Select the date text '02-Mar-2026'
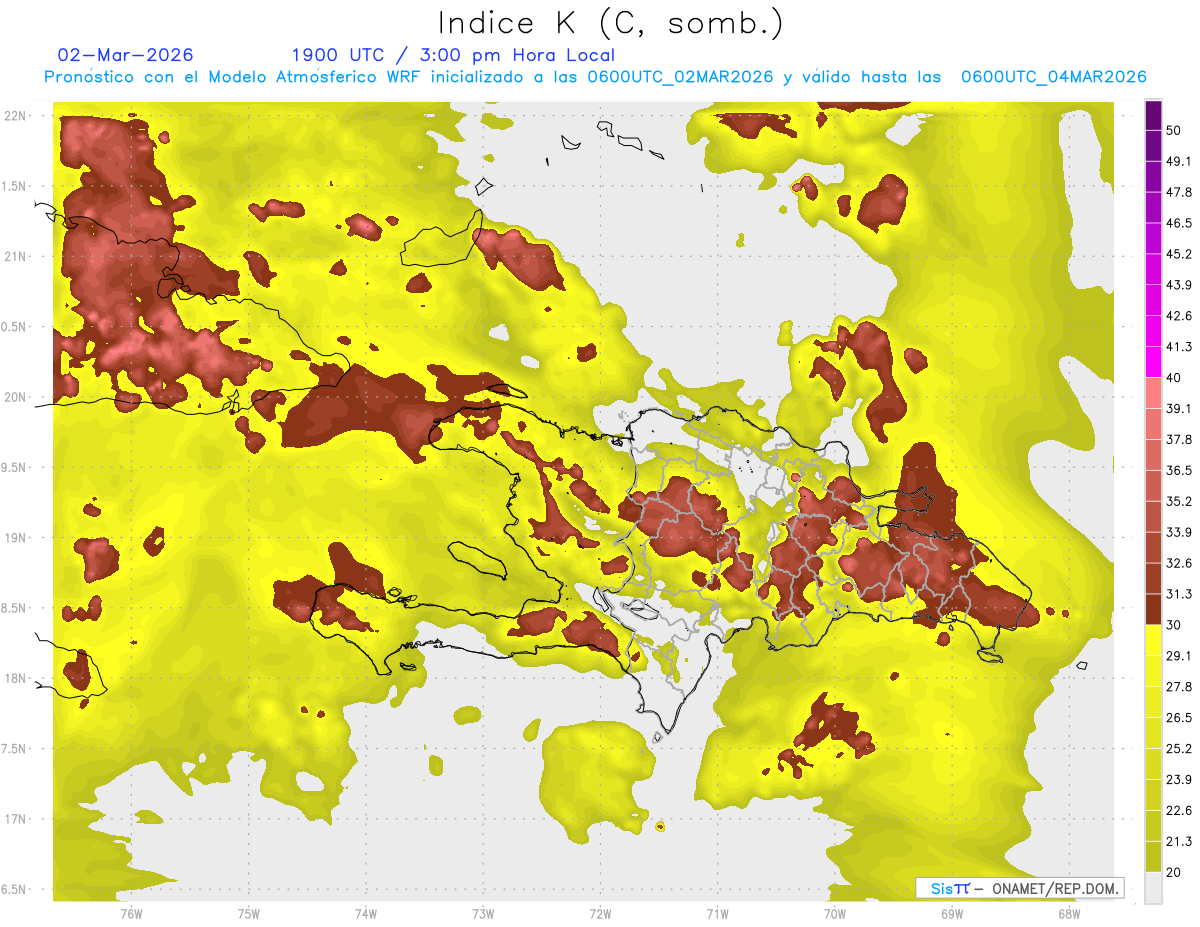The width and height of the screenshot is (1200, 927). pos(126,55)
